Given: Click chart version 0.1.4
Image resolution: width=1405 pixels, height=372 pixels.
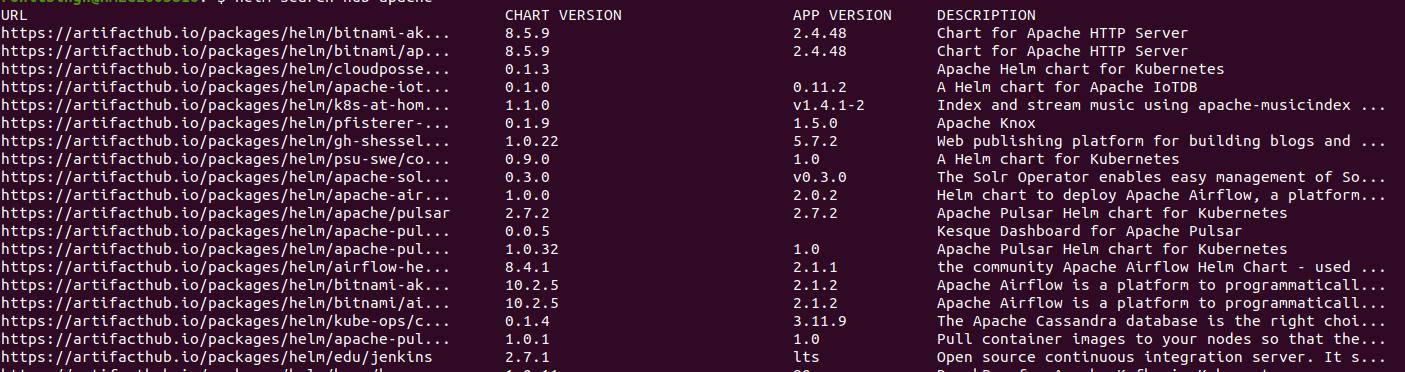Looking at the screenshot, I should pyautogui.click(x=527, y=321).
